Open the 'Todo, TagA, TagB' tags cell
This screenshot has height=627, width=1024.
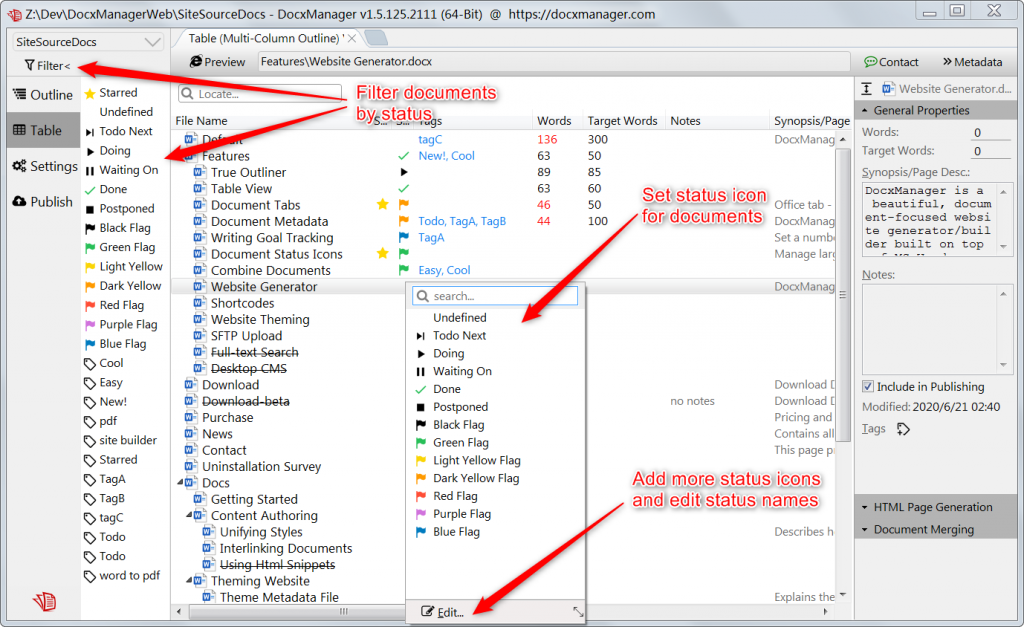[x=462, y=221]
